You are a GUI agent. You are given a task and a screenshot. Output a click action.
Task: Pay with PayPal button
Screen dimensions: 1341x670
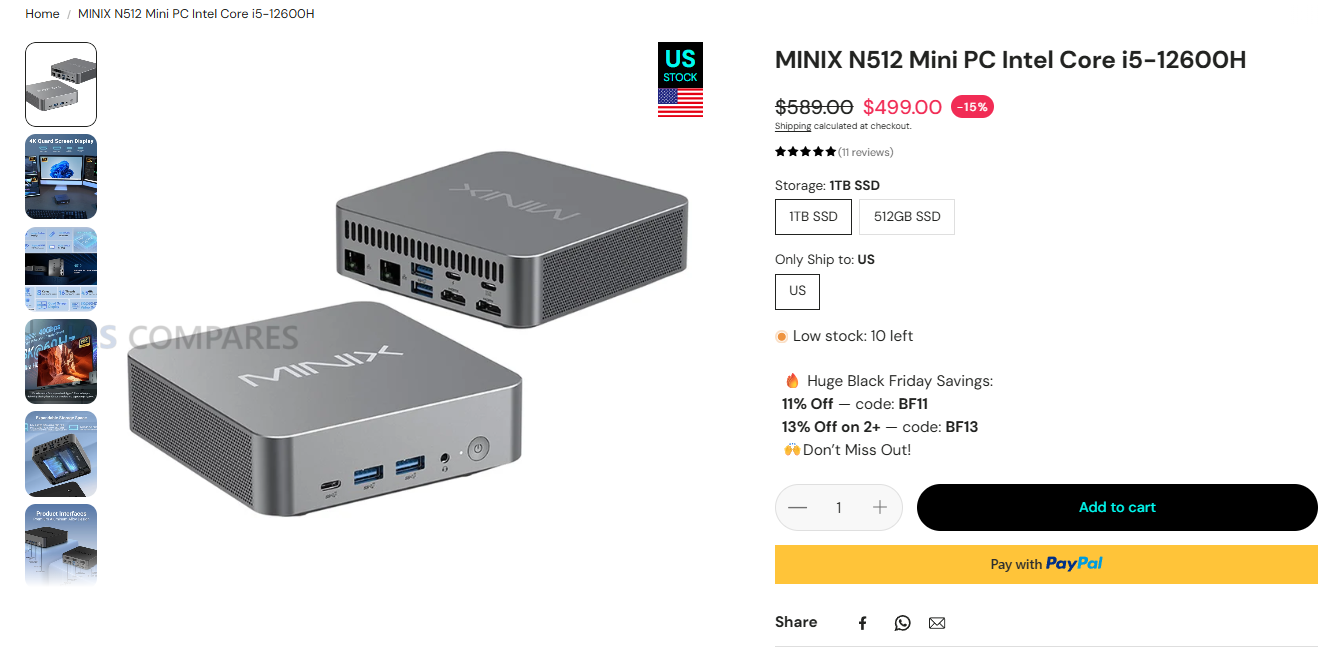click(x=1046, y=564)
